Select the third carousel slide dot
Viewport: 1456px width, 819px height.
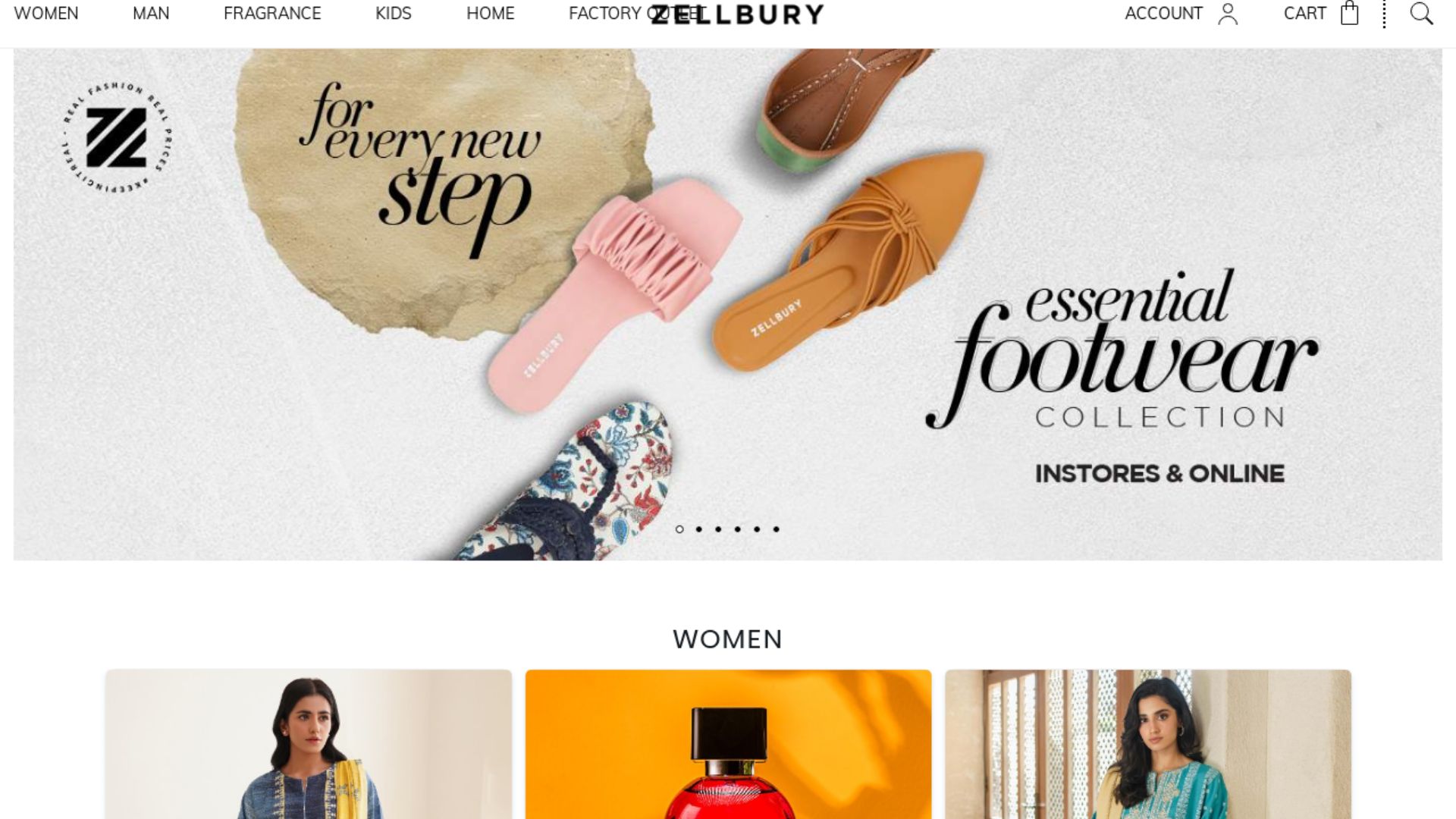(x=718, y=529)
